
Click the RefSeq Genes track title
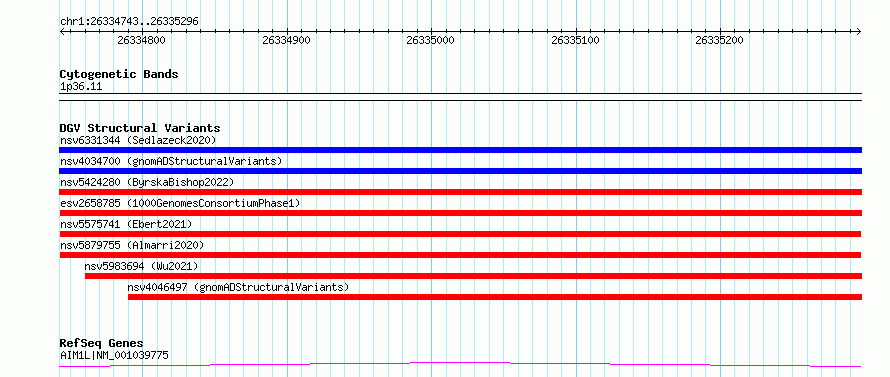click(102, 344)
